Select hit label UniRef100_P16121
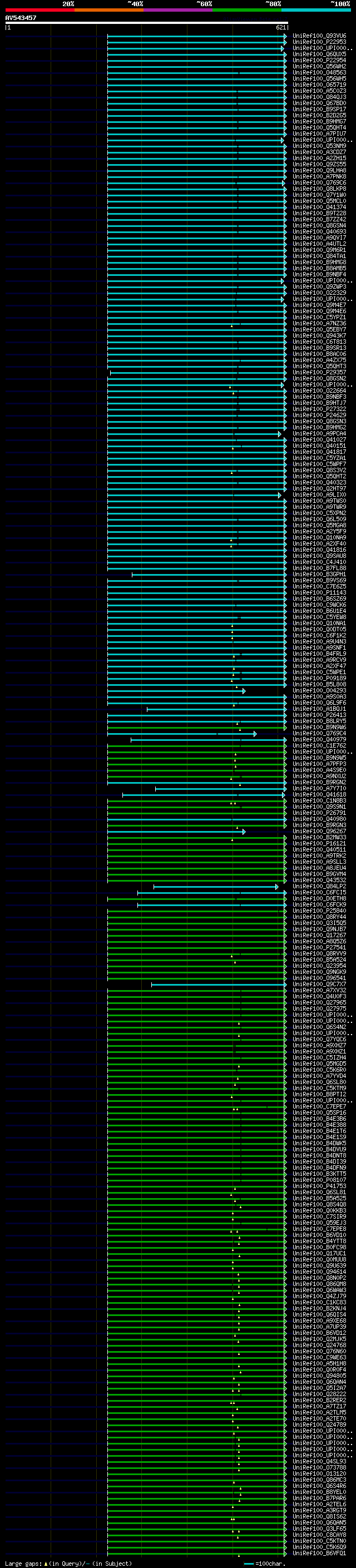 319,844
